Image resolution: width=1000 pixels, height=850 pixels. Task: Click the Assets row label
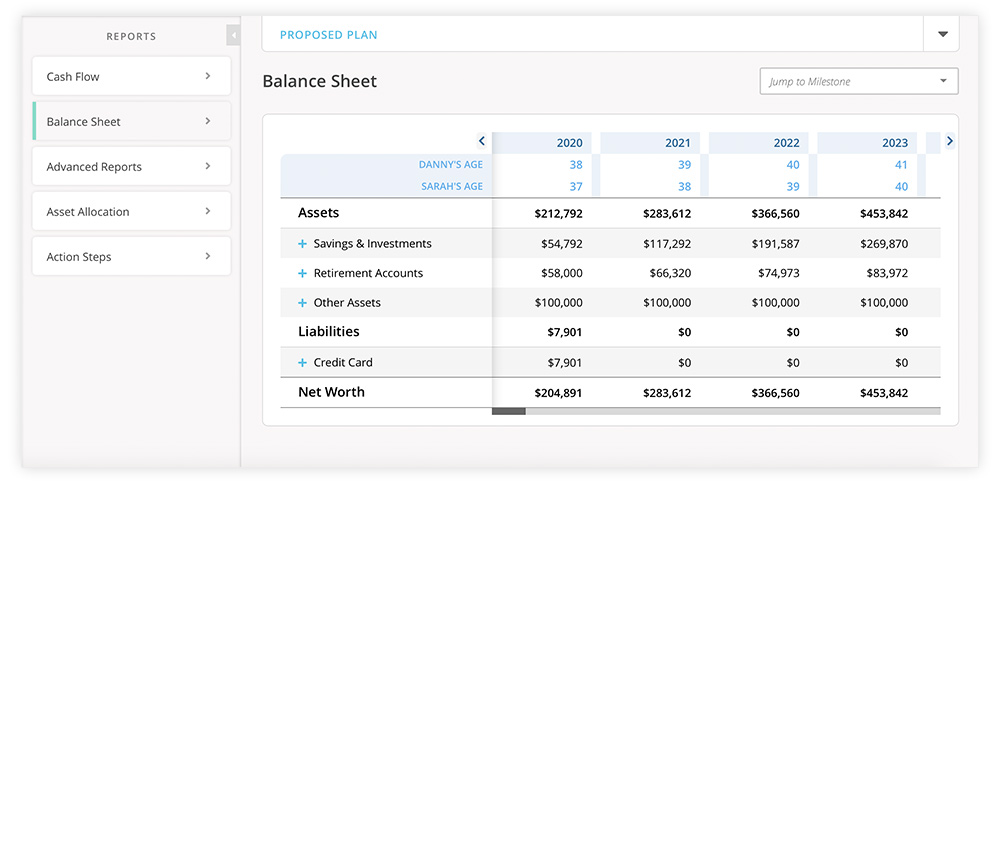tap(318, 213)
